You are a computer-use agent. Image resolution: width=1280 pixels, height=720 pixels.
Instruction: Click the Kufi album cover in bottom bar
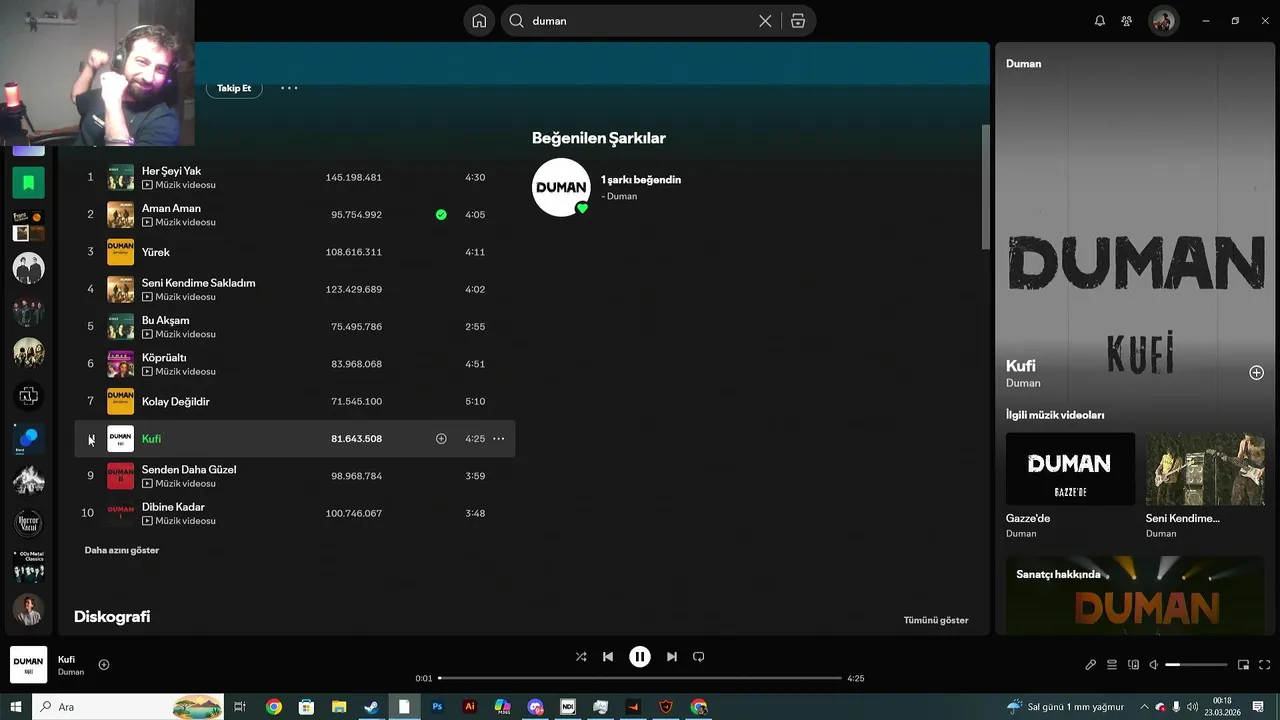[x=28, y=665]
